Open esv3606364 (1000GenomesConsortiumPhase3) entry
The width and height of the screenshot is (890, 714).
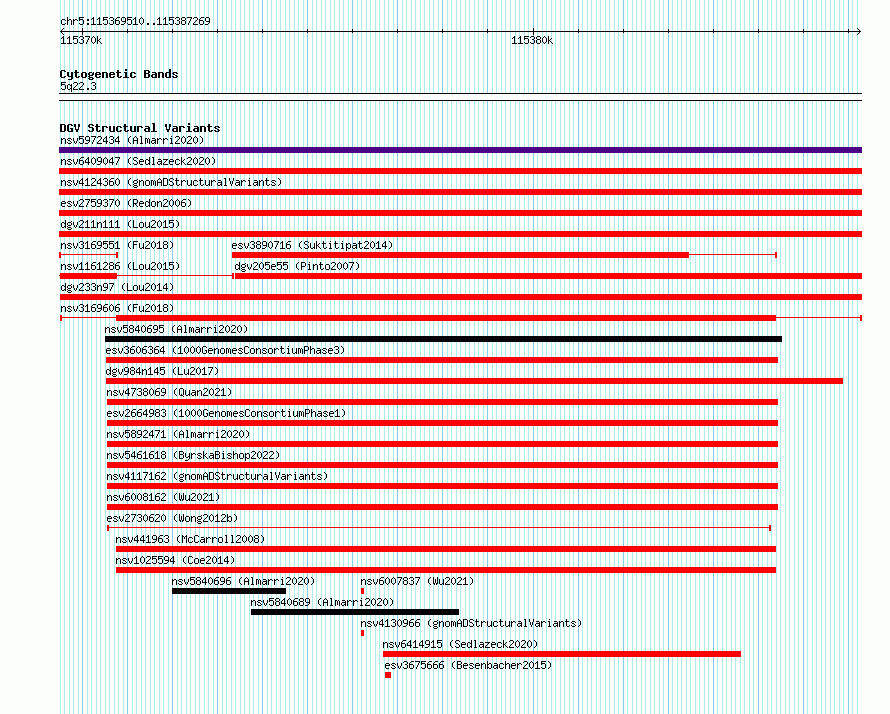coord(225,350)
